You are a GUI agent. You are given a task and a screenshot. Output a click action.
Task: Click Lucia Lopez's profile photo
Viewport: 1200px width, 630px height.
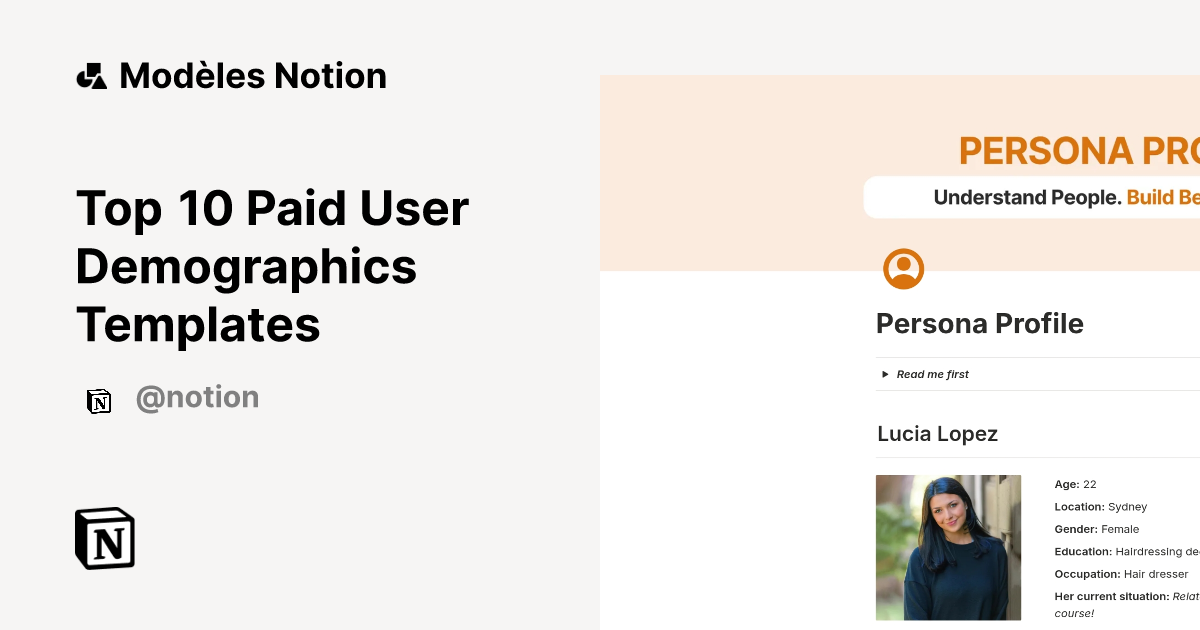click(948, 547)
